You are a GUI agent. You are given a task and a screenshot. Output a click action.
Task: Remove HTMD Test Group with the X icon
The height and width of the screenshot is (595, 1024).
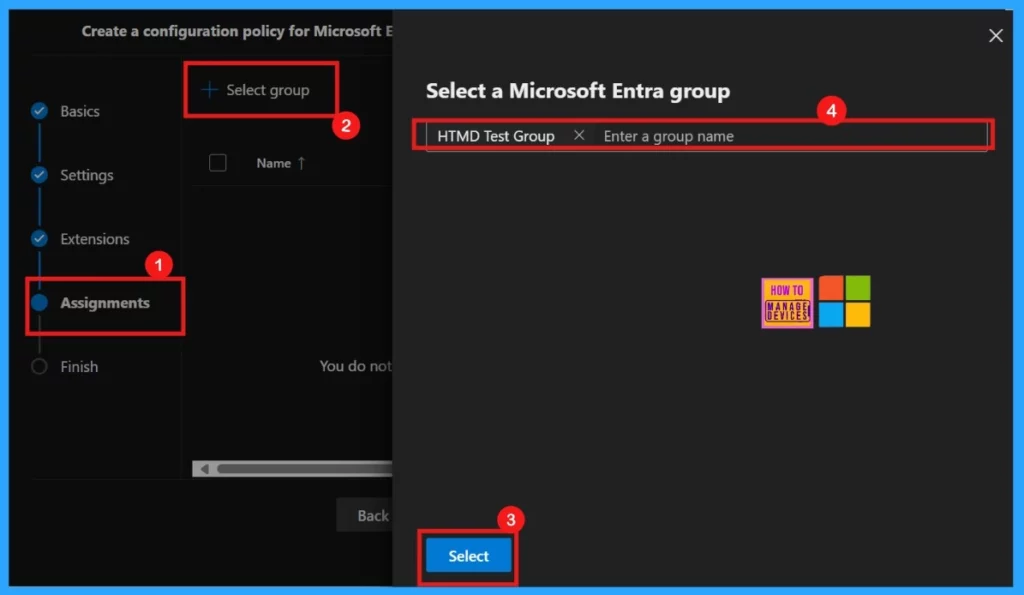point(579,135)
